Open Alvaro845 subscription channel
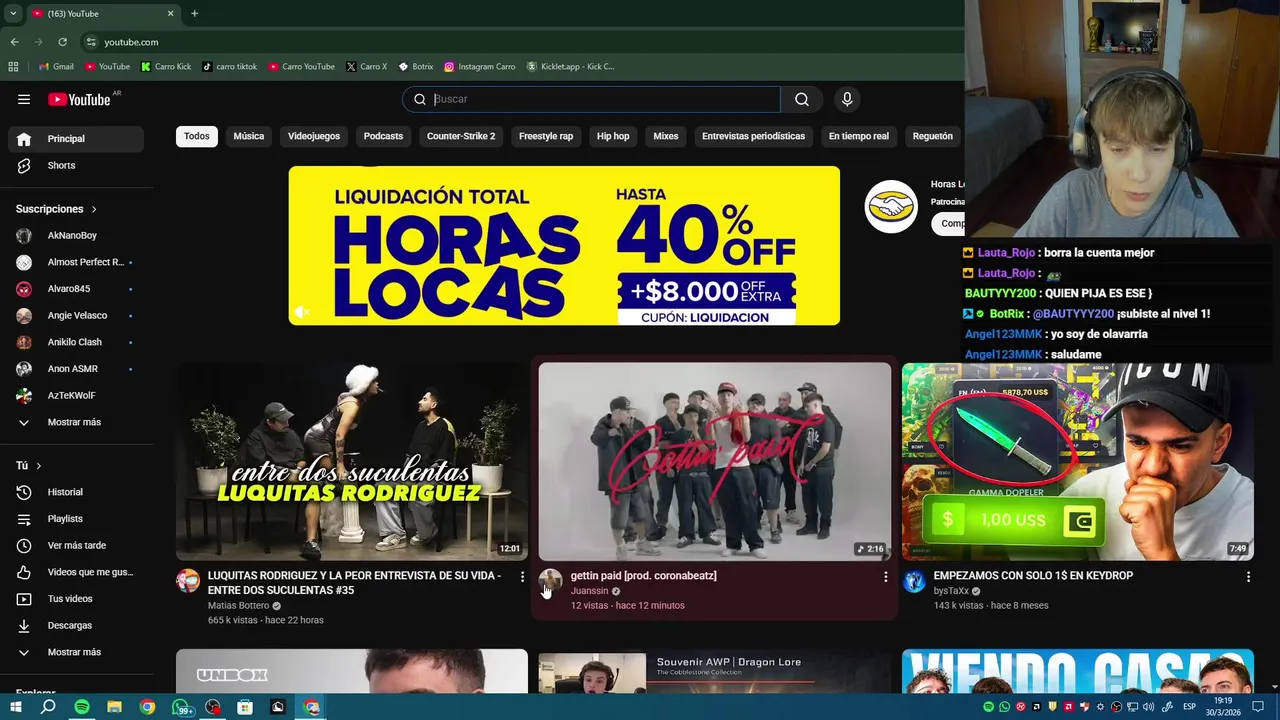The width and height of the screenshot is (1280, 720). (x=76, y=289)
